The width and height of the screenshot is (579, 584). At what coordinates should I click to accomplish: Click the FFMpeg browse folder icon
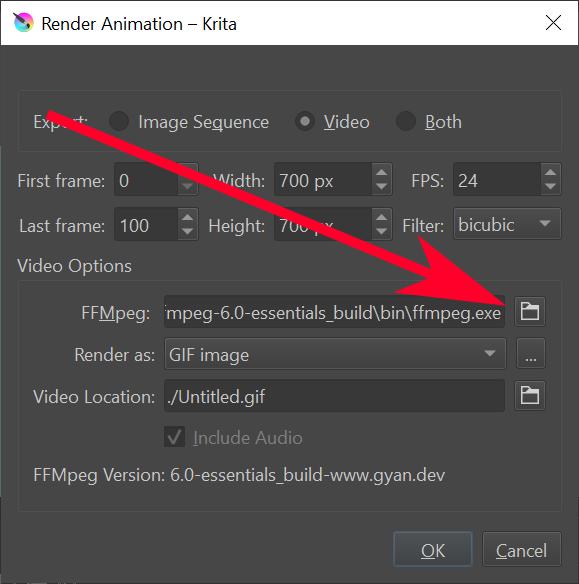click(x=530, y=312)
